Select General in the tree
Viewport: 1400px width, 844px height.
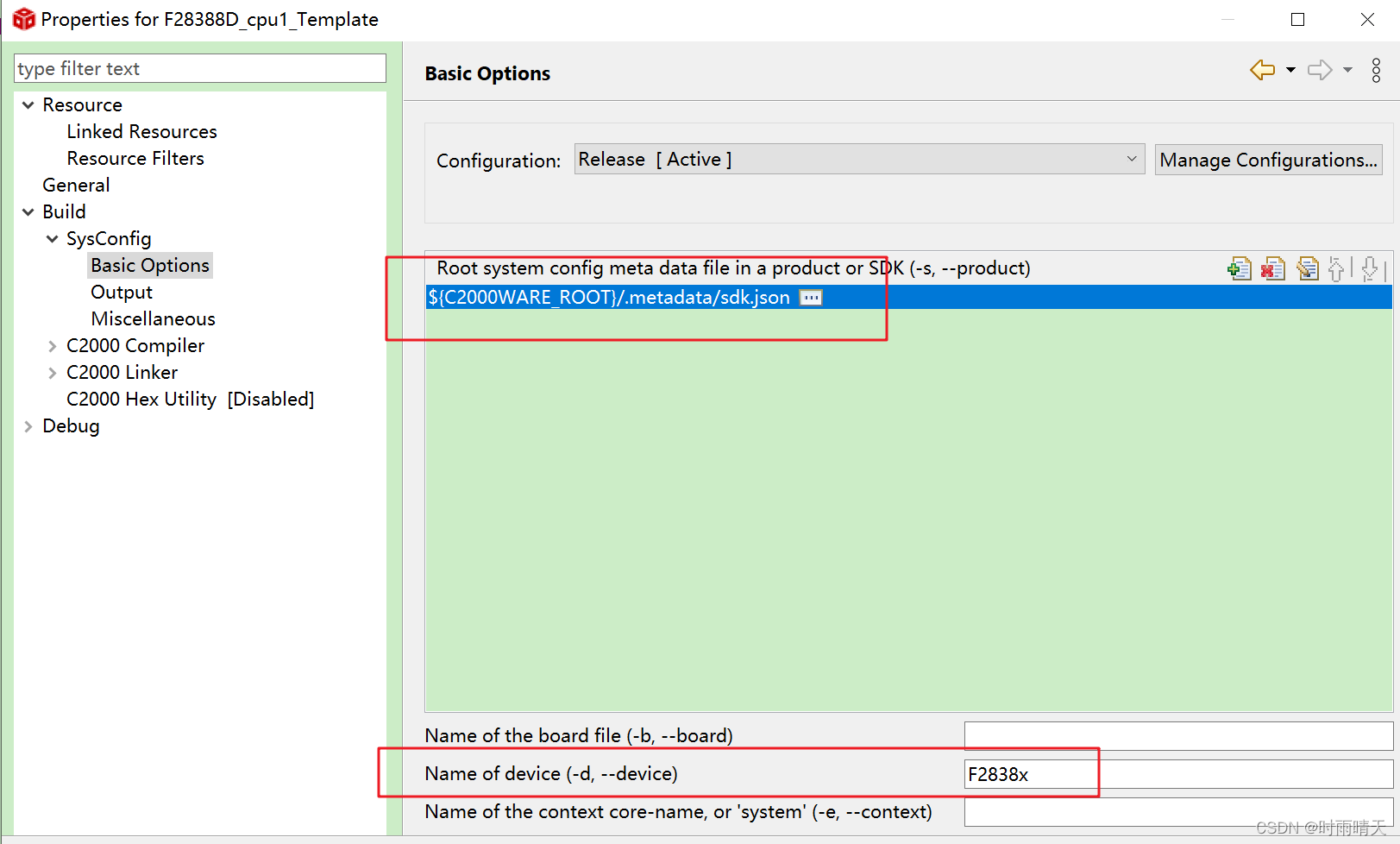tap(76, 185)
